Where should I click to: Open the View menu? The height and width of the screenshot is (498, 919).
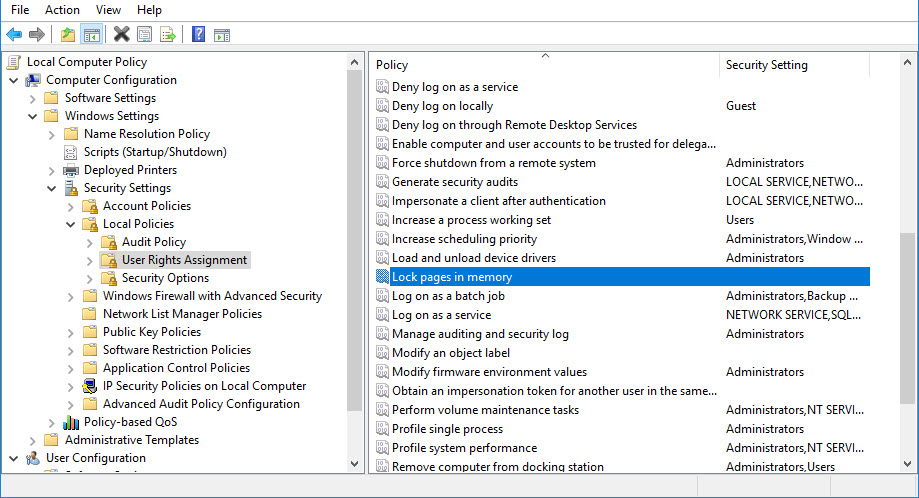(x=108, y=10)
